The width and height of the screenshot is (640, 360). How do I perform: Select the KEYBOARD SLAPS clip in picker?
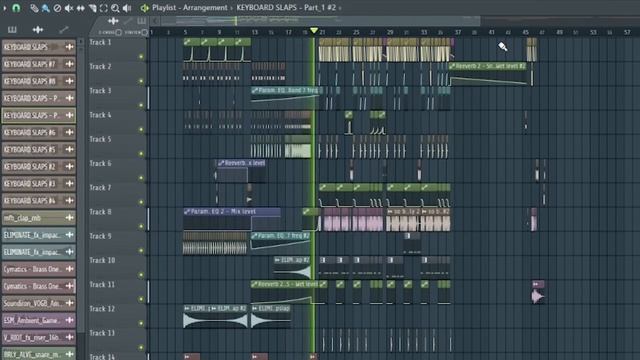coord(39,47)
